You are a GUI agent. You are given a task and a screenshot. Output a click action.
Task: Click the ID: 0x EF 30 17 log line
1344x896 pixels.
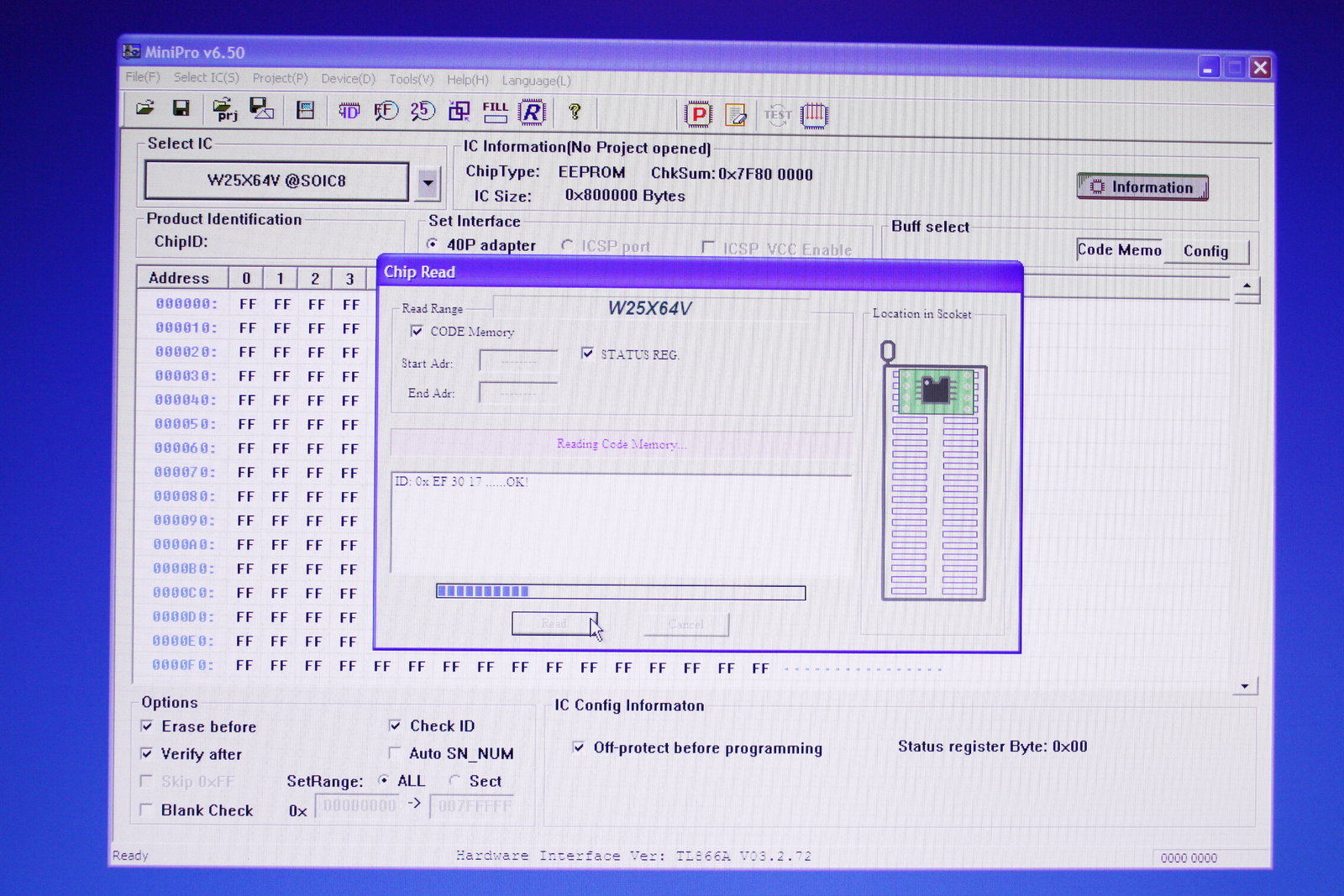coord(461,481)
